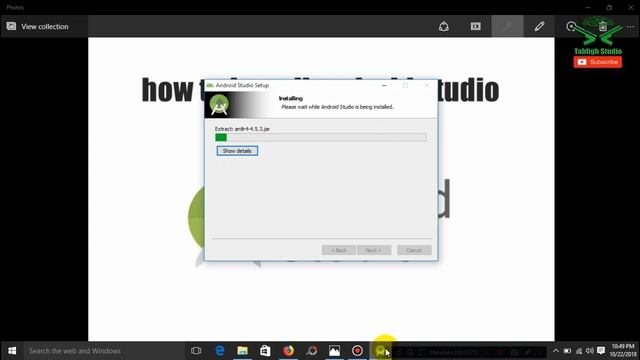Click the View collection photo icon
640x360 pixels.
[11, 26]
